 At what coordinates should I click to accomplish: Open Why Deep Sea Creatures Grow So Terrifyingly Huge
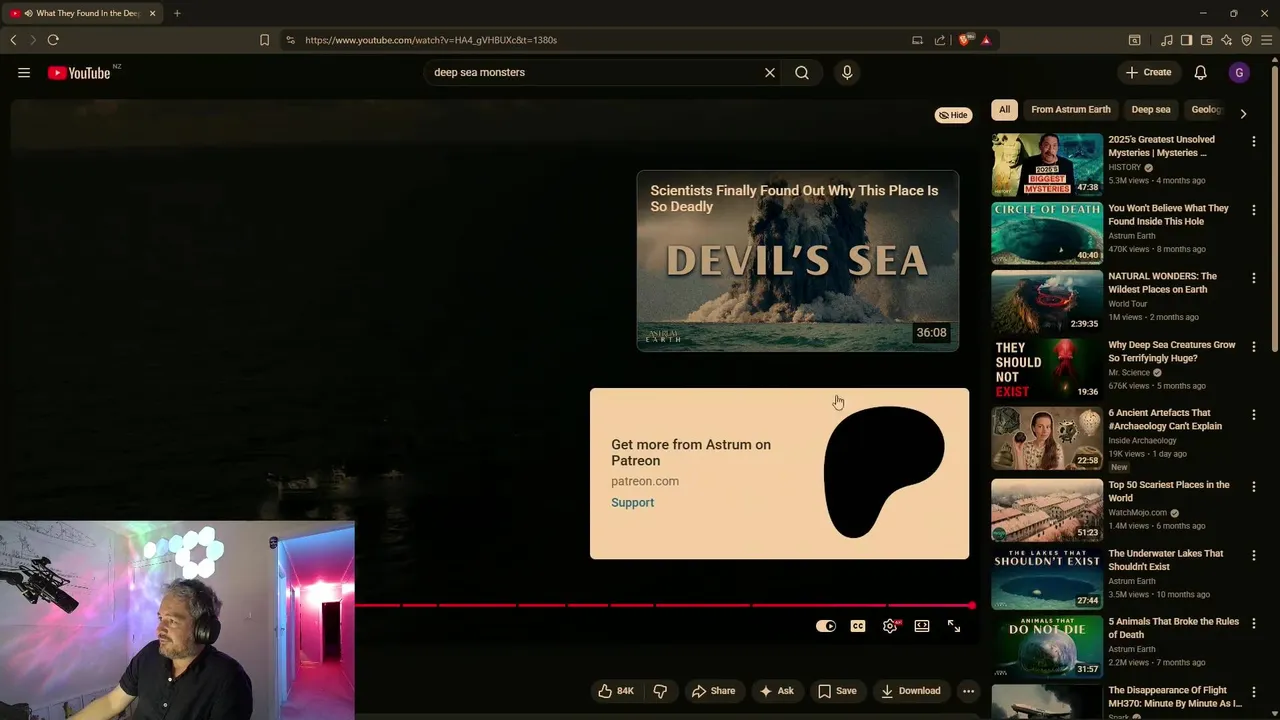(1172, 351)
